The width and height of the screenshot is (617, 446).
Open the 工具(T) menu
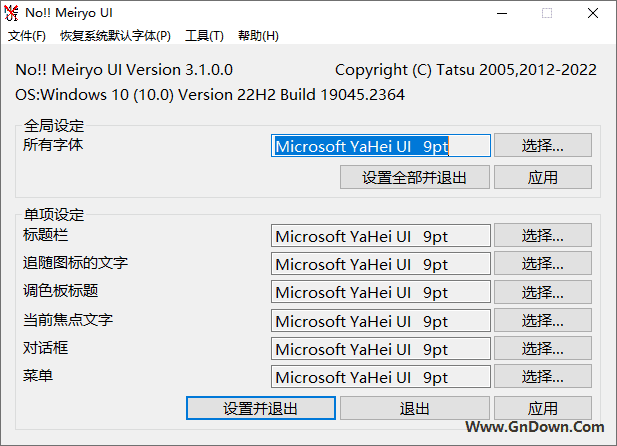[x=204, y=36]
